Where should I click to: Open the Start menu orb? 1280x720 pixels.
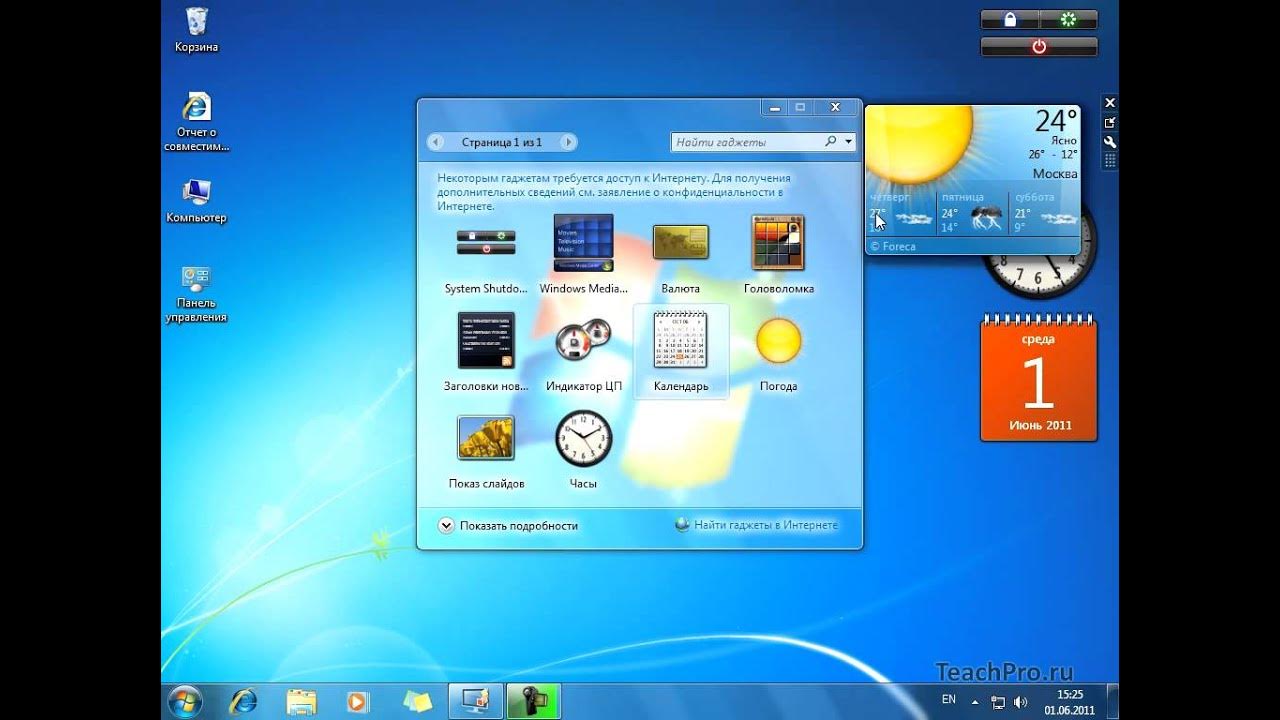pyautogui.click(x=185, y=701)
